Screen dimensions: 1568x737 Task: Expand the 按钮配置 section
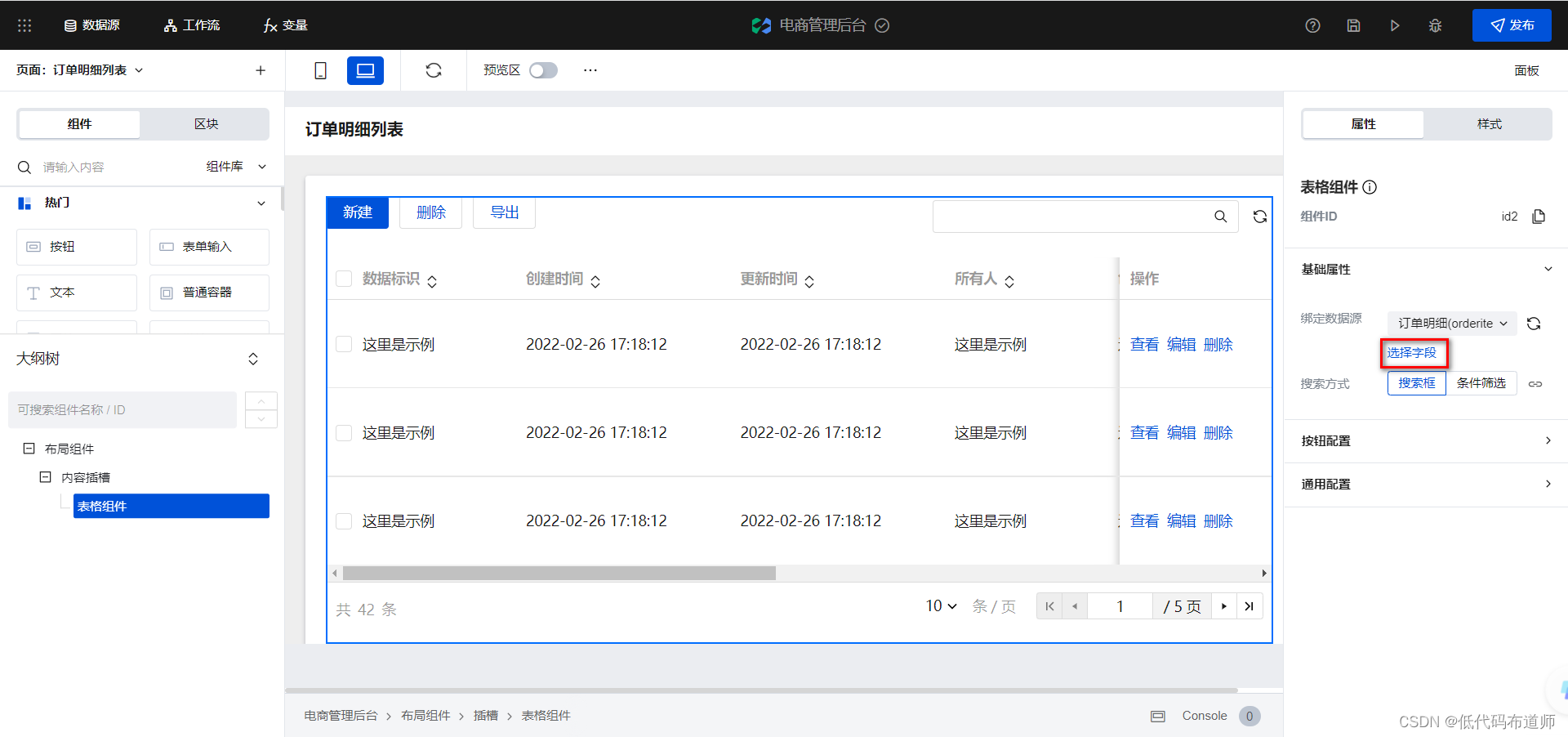click(1426, 441)
